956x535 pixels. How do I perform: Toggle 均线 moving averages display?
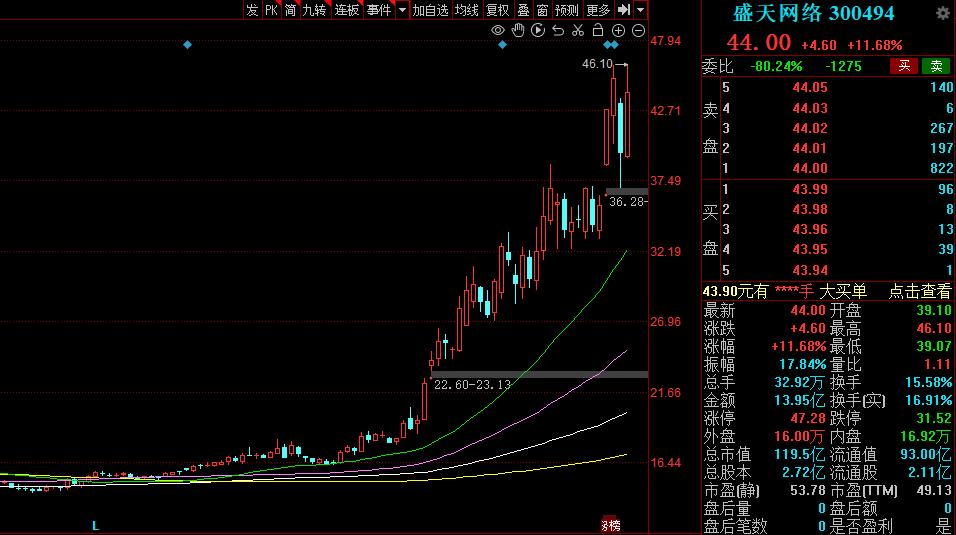(x=467, y=10)
